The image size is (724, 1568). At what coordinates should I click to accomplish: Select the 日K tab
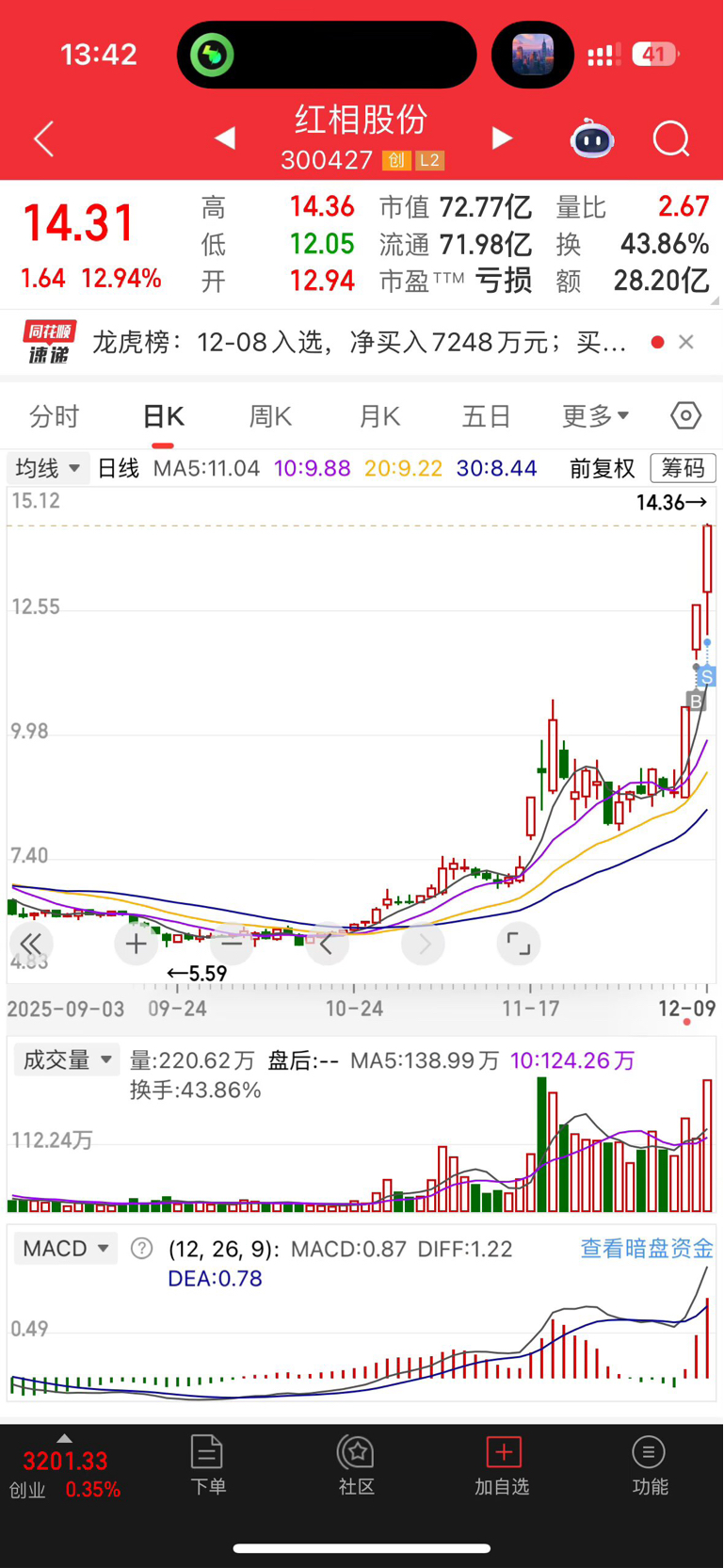coord(163,416)
